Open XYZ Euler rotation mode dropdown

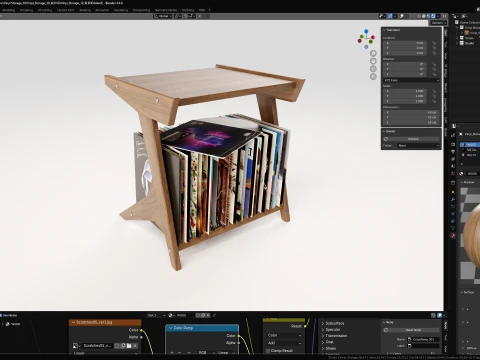411,80
